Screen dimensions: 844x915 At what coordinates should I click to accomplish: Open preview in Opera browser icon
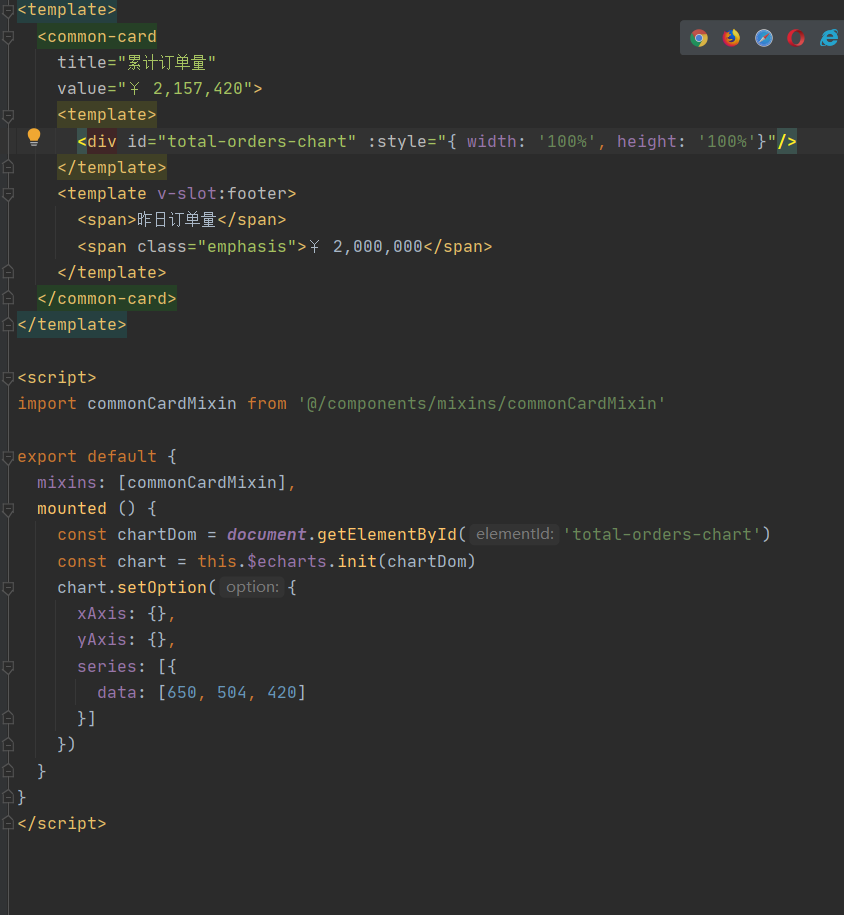796,38
